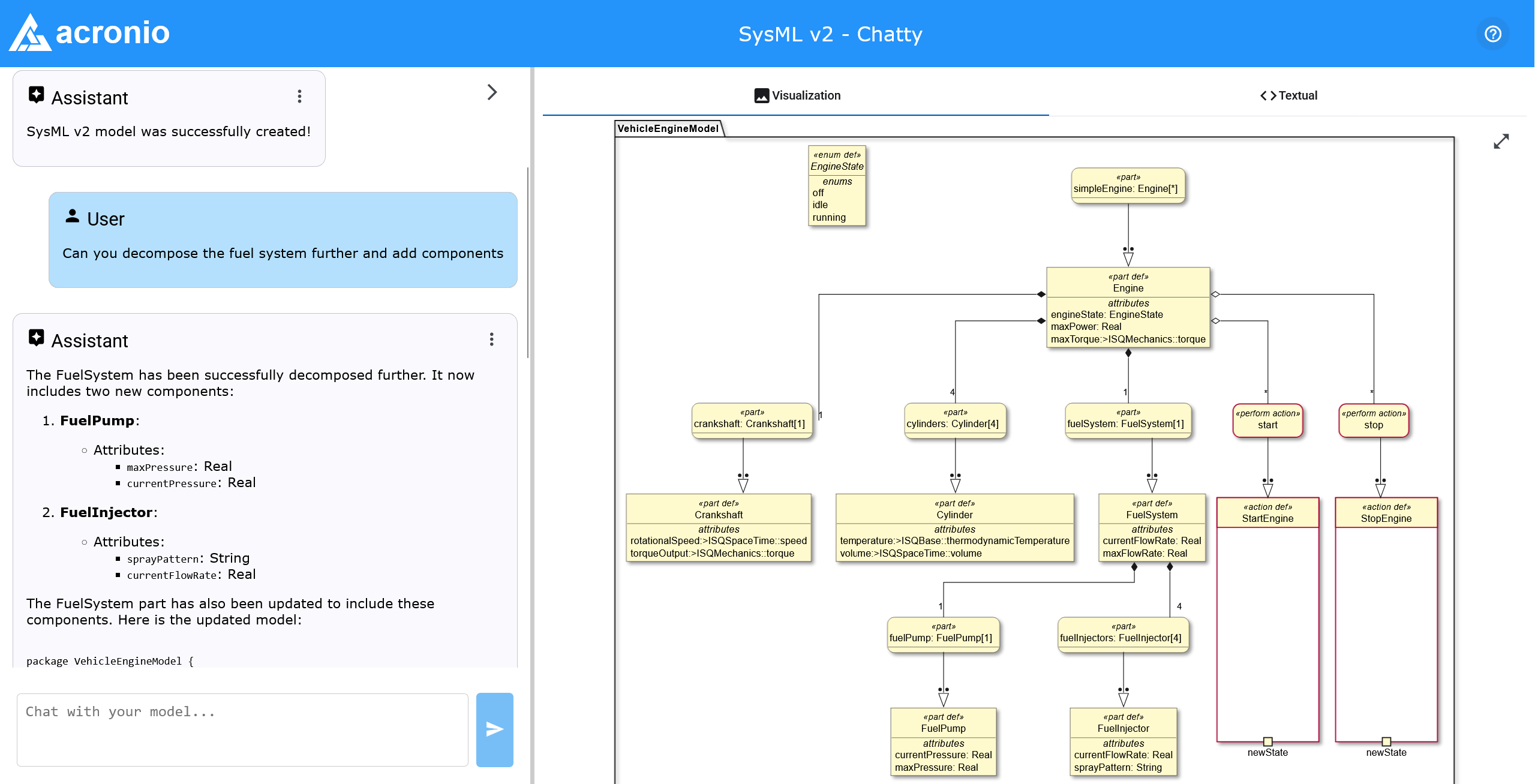Switch to the Textual tab
This screenshot has width=1535, height=784.
click(1288, 95)
